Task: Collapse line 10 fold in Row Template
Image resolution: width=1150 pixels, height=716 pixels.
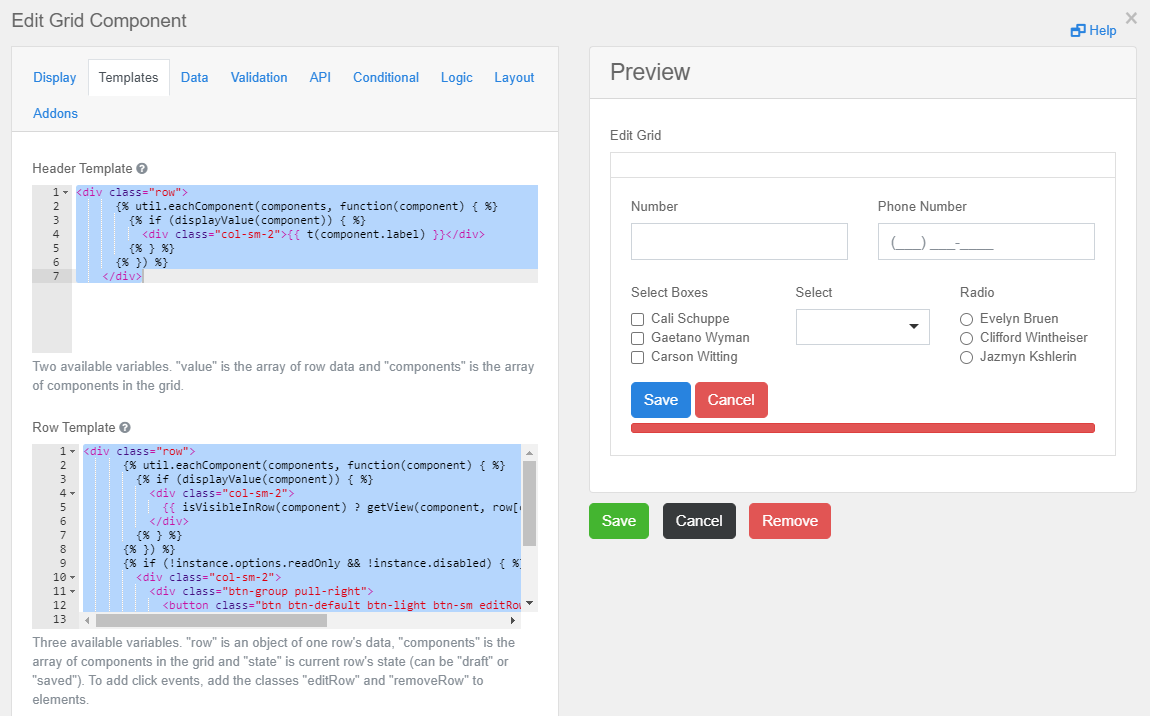Action: pos(73,577)
